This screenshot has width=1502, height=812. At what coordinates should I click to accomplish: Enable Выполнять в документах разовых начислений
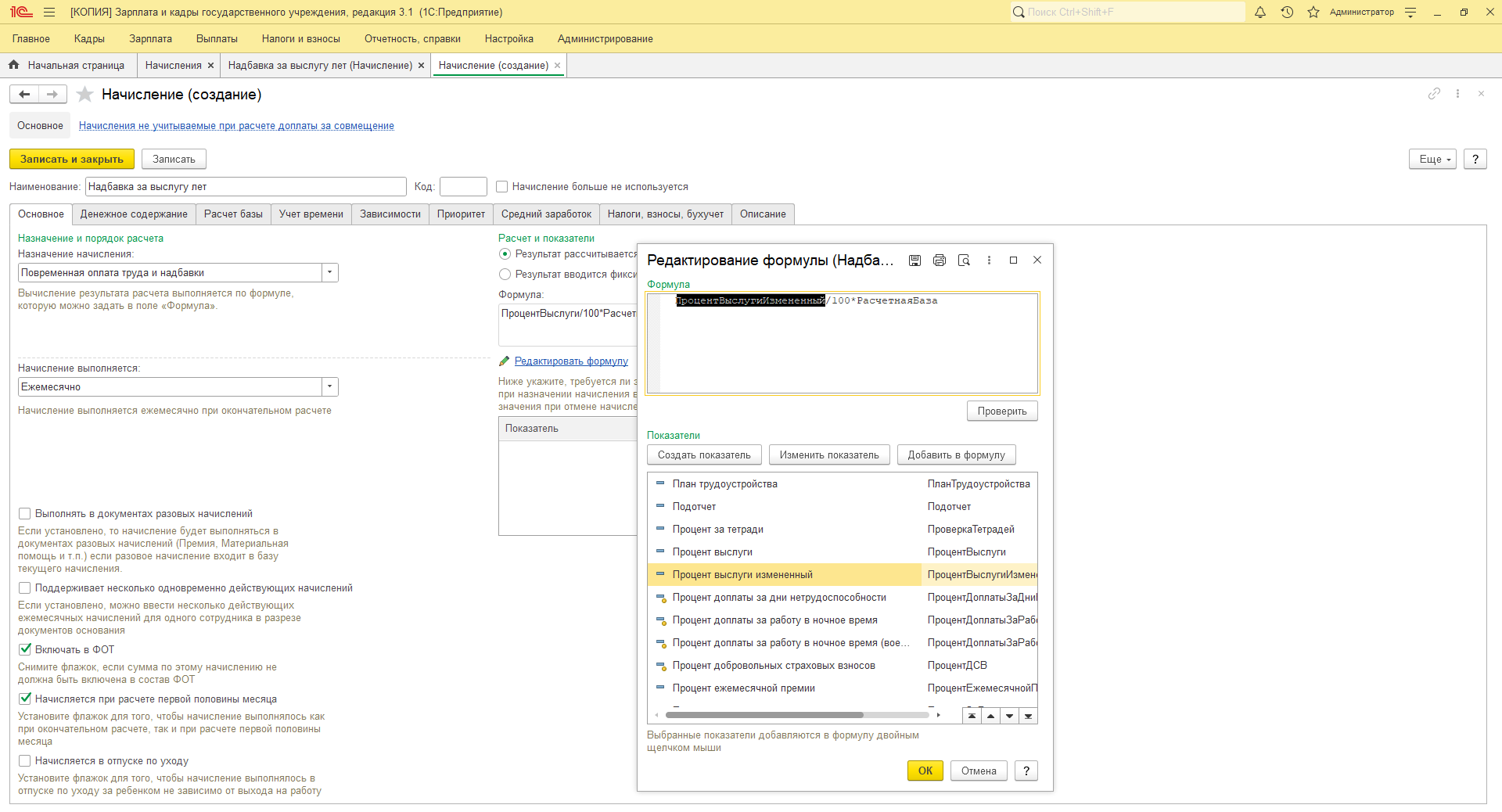click(x=24, y=514)
